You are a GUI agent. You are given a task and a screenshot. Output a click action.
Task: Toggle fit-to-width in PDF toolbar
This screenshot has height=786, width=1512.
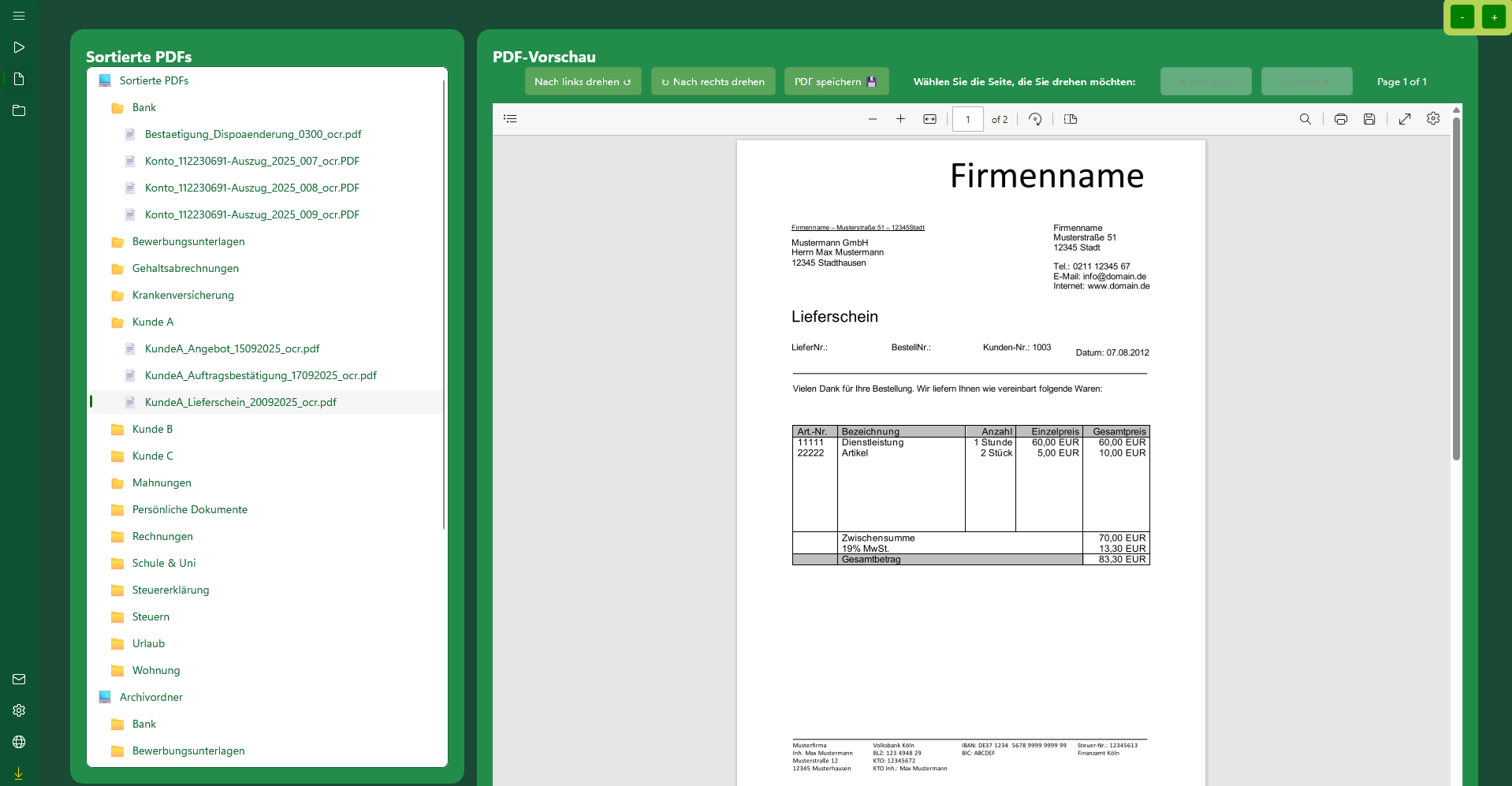tap(929, 119)
